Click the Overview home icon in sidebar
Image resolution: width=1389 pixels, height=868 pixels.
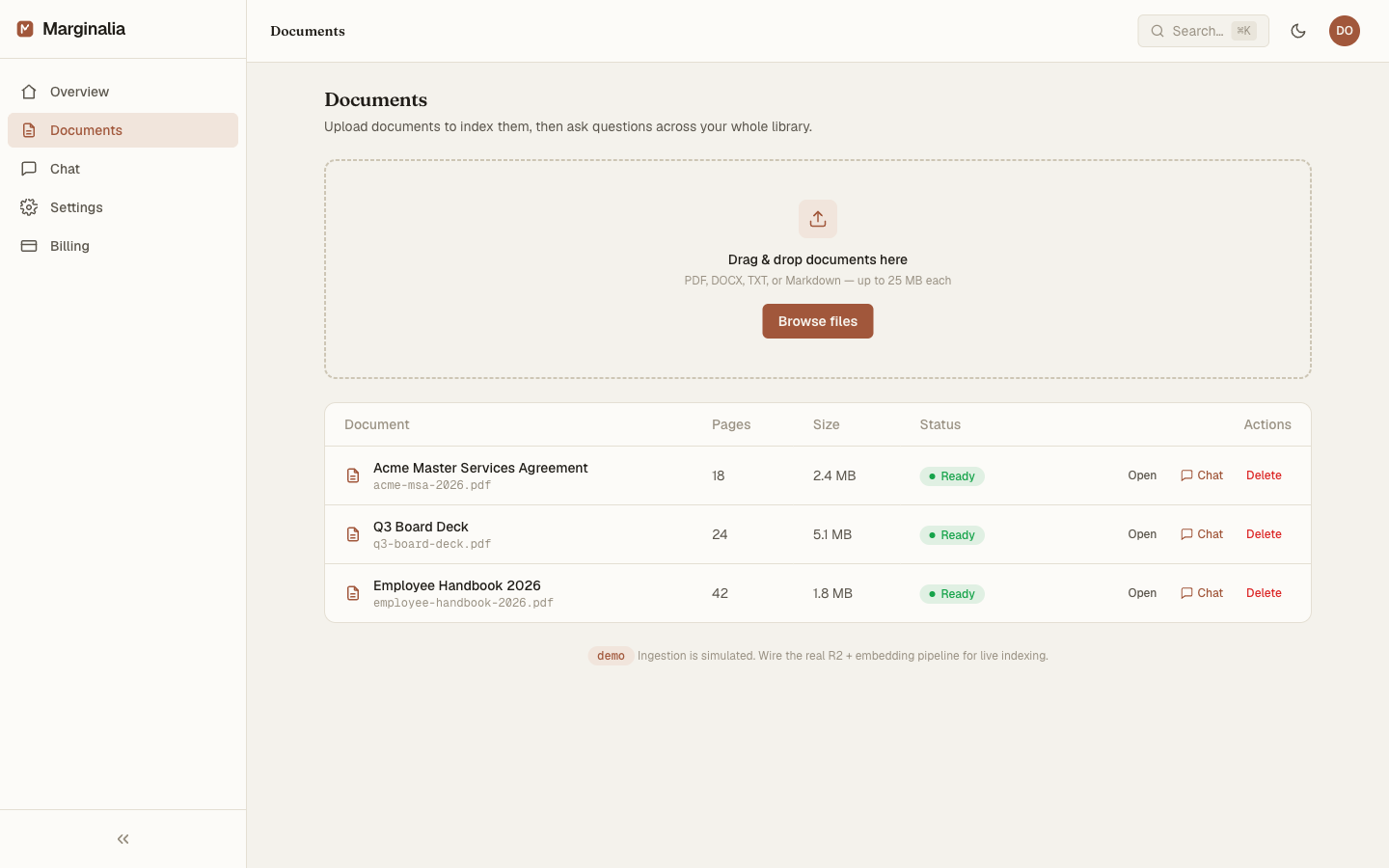coord(29,92)
